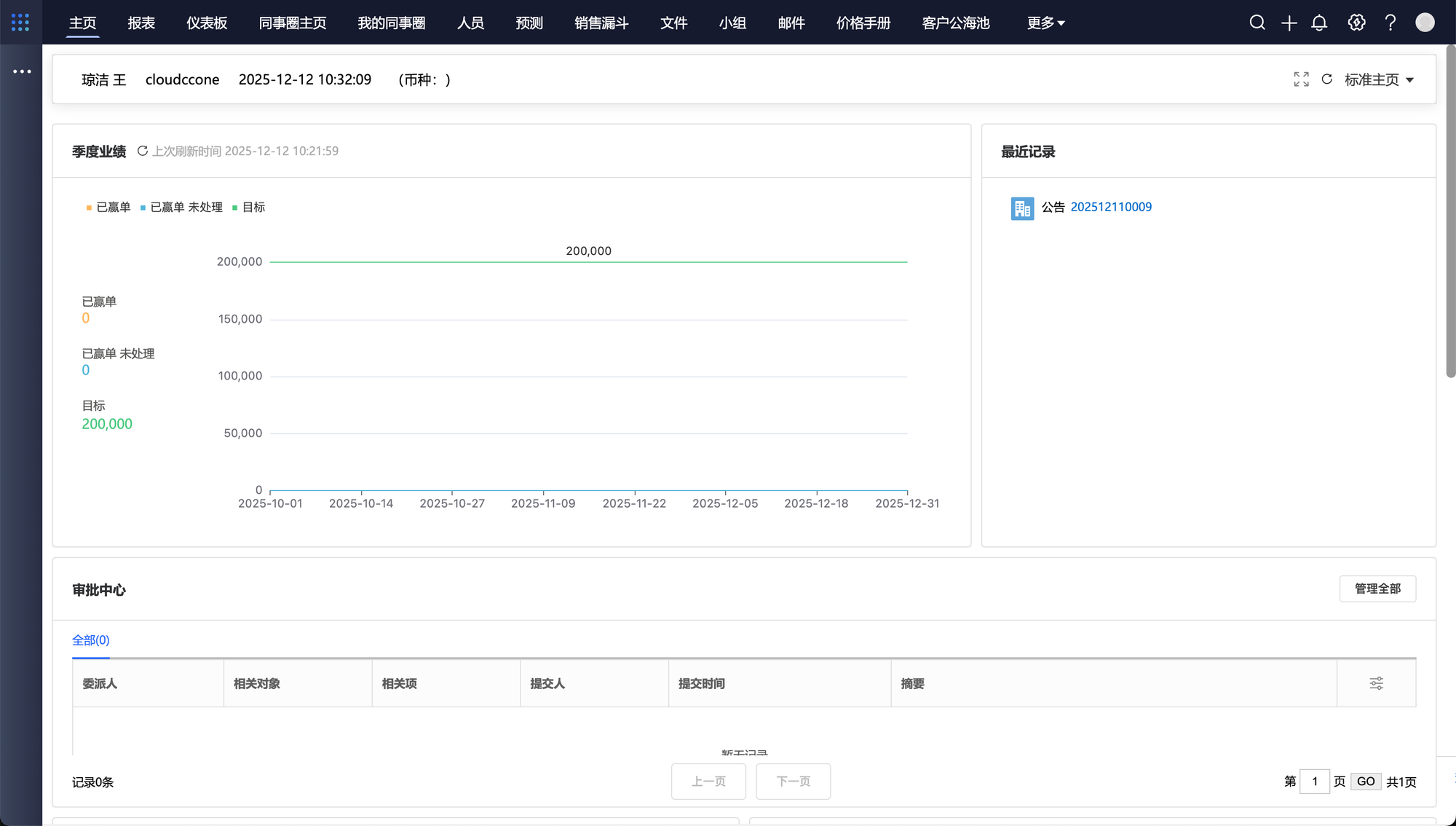Screen dimensions: 1456x826
Task: Open announcement link 202512110009
Action: click(x=1111, y=207)
